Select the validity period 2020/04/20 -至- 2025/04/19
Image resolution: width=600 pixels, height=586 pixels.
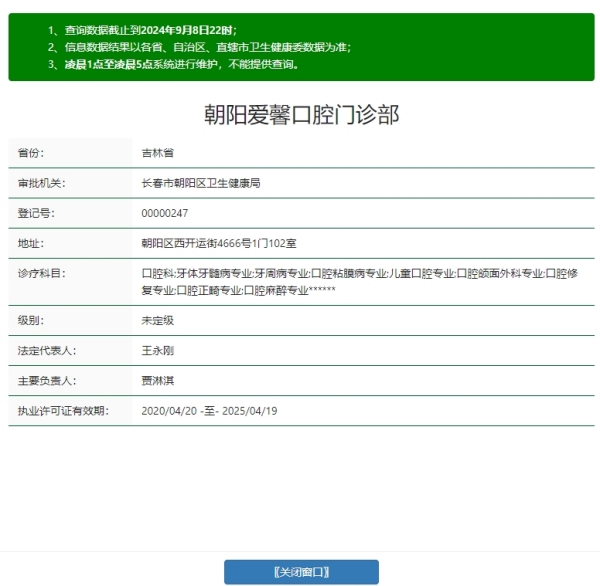coord(209,411)
